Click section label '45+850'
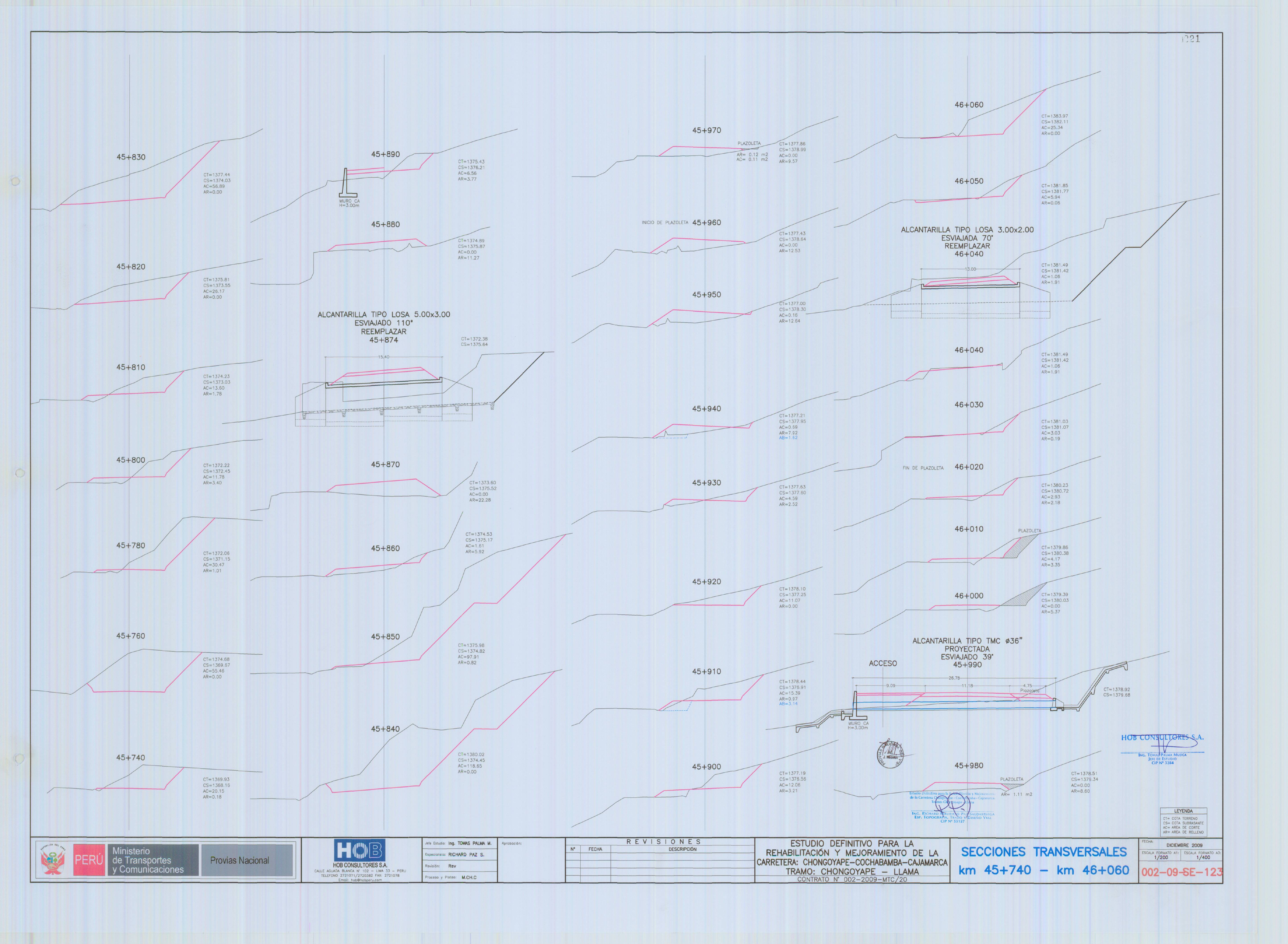 click(386, 637)
